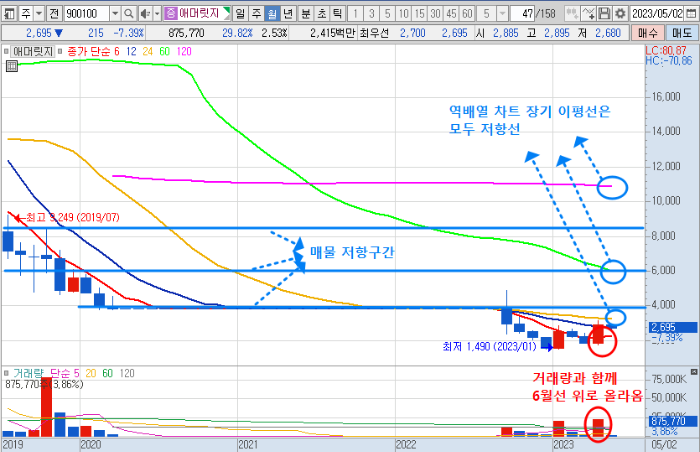Click the stock name 애머릿지
700x452 pixels.
[199, 13]
